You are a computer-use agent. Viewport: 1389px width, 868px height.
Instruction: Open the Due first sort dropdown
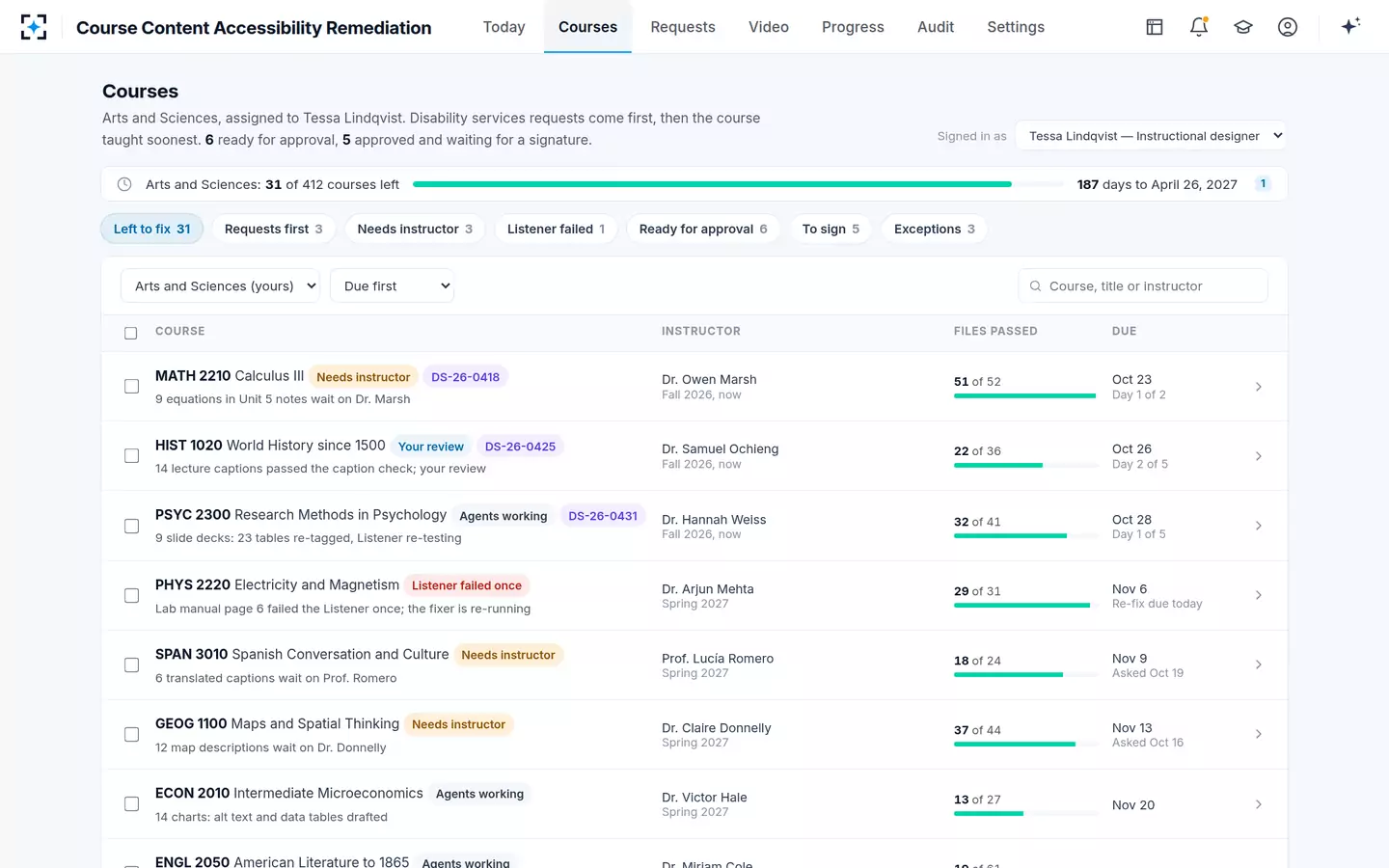click(x=392, y=286)
